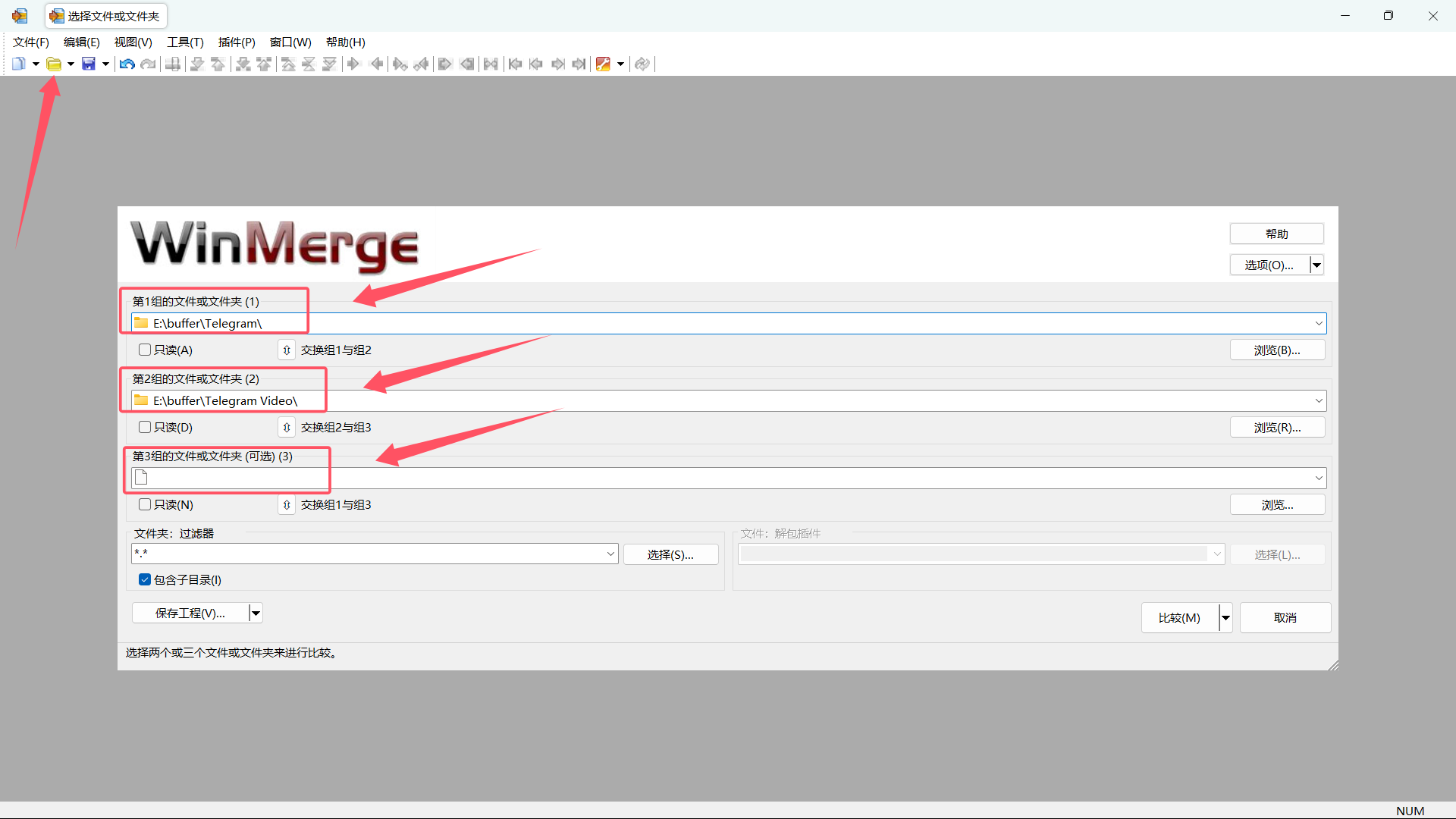Open the folder filter dropdown list
The image size is (1456, 819).
click(x=611, y=554)
